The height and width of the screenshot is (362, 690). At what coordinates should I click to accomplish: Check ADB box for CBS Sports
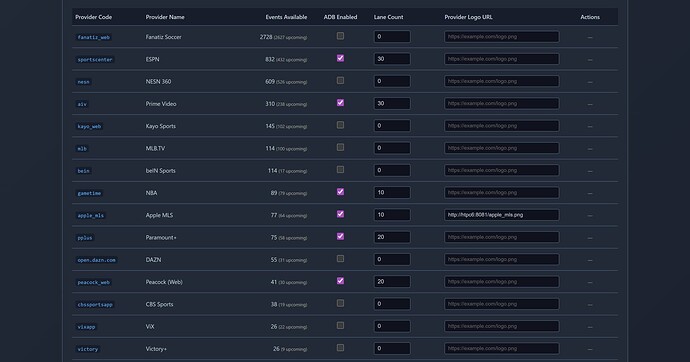coord(340,303)
